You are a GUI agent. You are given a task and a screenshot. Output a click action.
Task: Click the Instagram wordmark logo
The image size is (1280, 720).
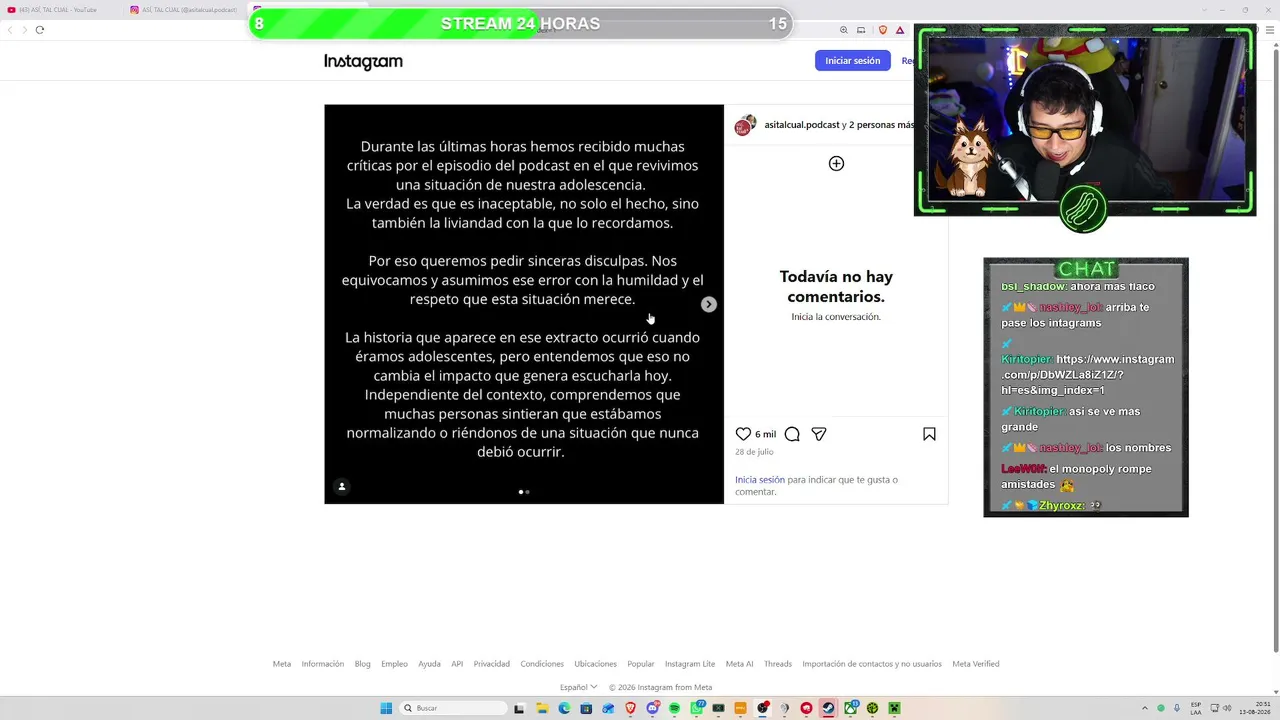coord(363,61)
